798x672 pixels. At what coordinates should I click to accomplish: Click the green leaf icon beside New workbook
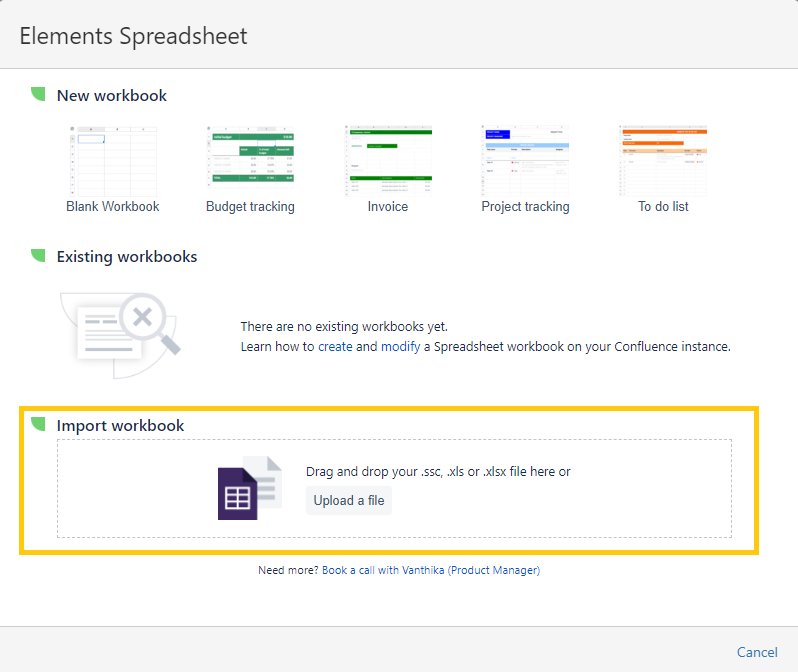[38, 94]
